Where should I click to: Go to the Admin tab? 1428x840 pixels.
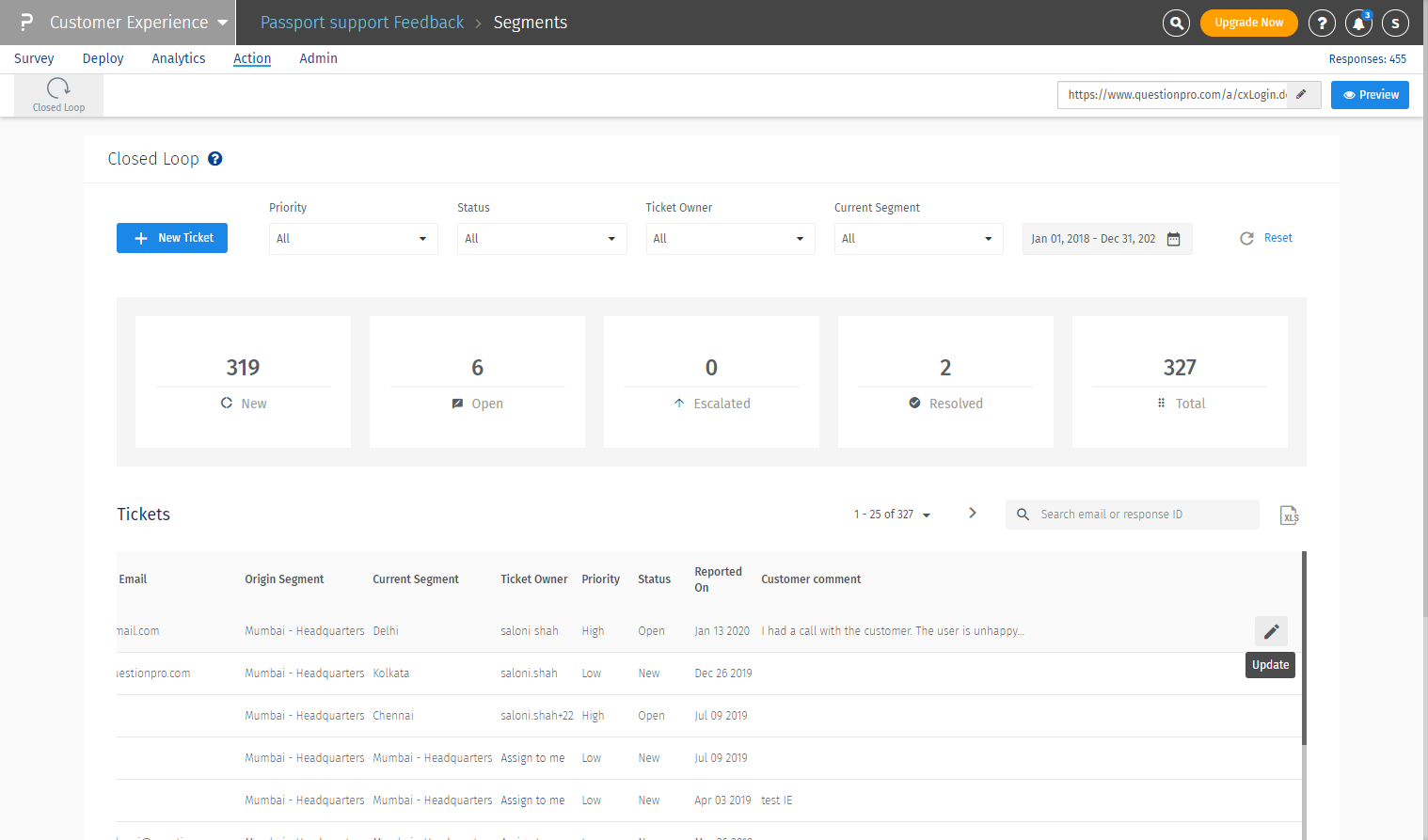coord(318,58)
